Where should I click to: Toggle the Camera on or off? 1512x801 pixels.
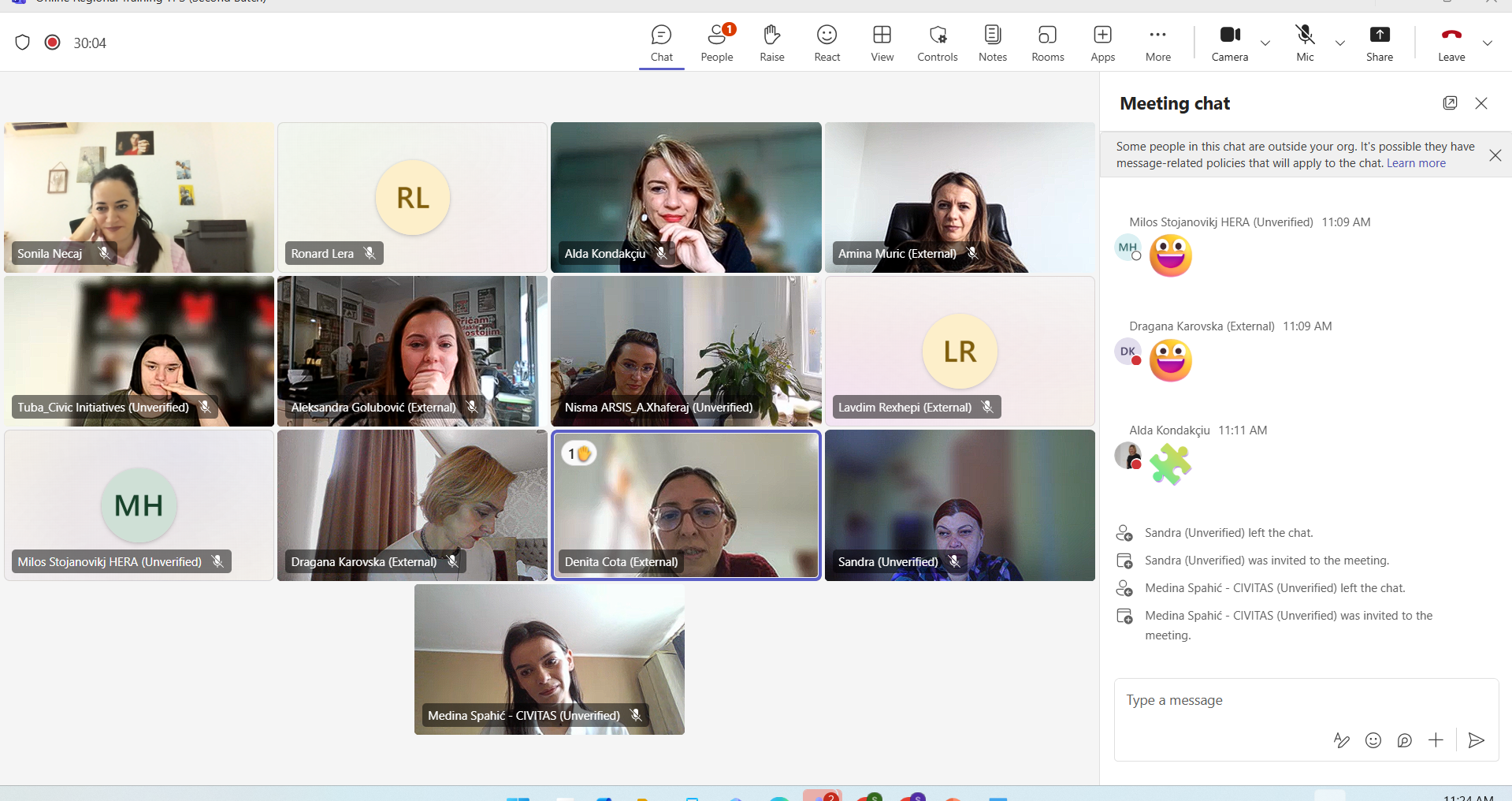[1229, 43]
